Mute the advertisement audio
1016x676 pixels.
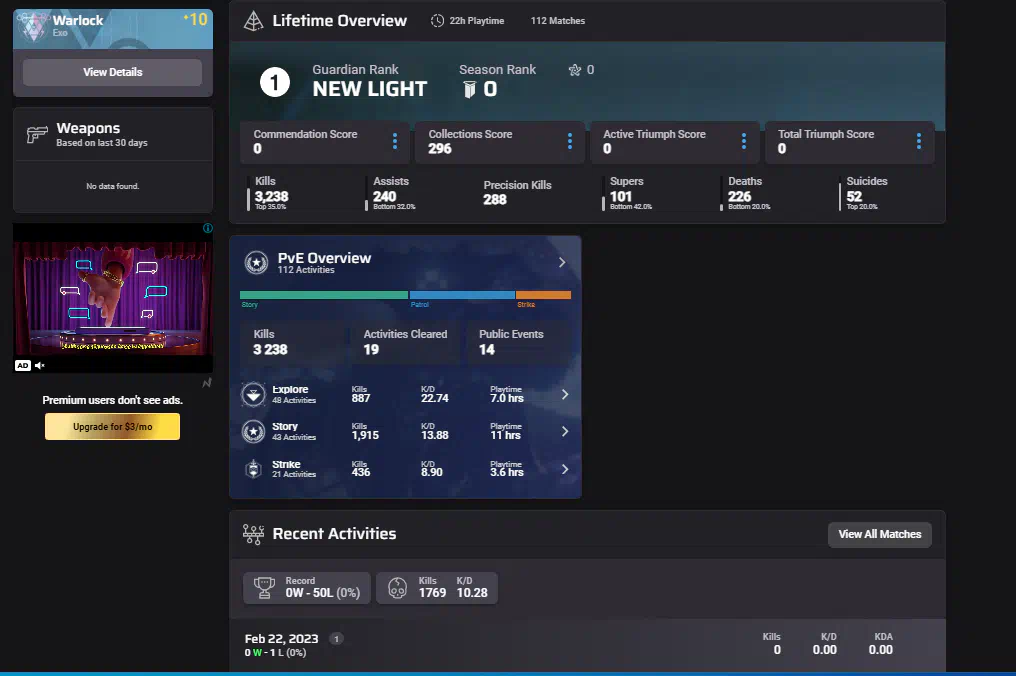[x=41, y=366]
